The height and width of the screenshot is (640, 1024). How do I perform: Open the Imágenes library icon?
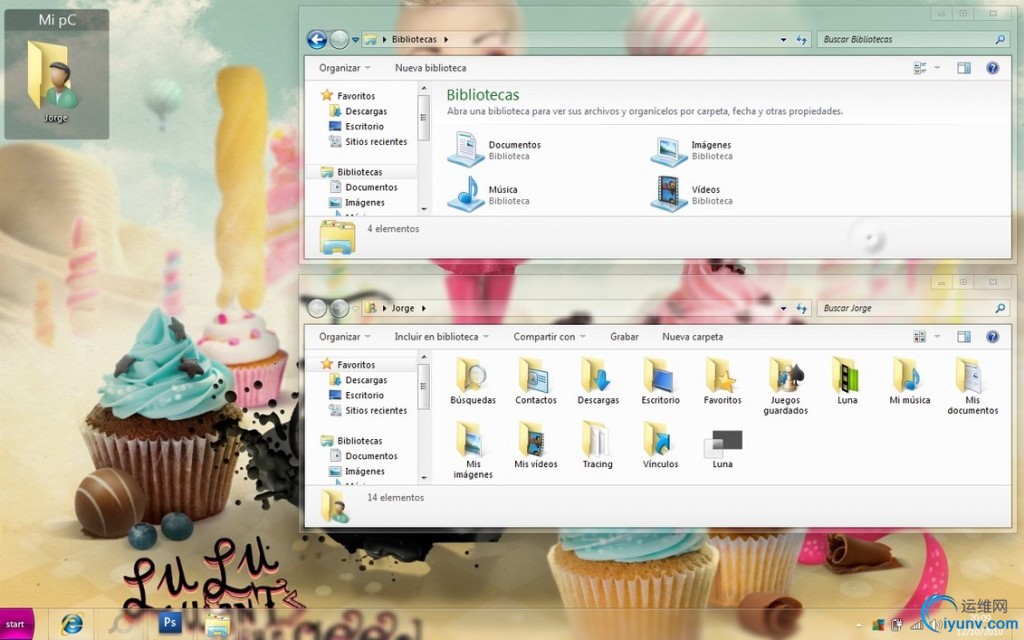click(x=668, y=149)
